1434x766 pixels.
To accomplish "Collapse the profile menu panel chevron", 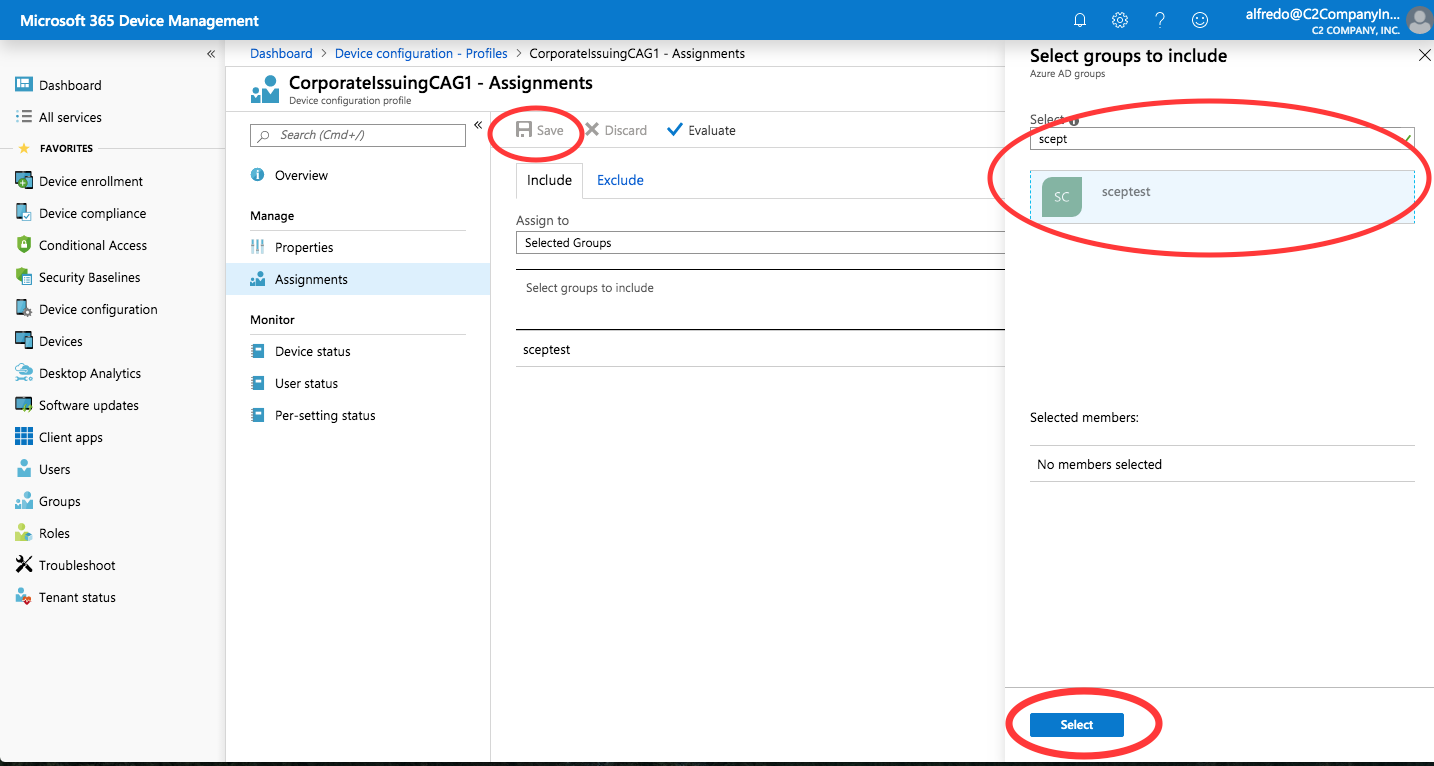I will 478,125.
